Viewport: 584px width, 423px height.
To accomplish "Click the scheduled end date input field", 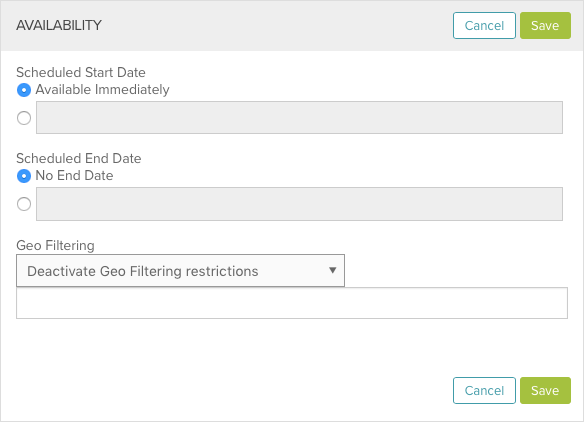I will [299, 204].
